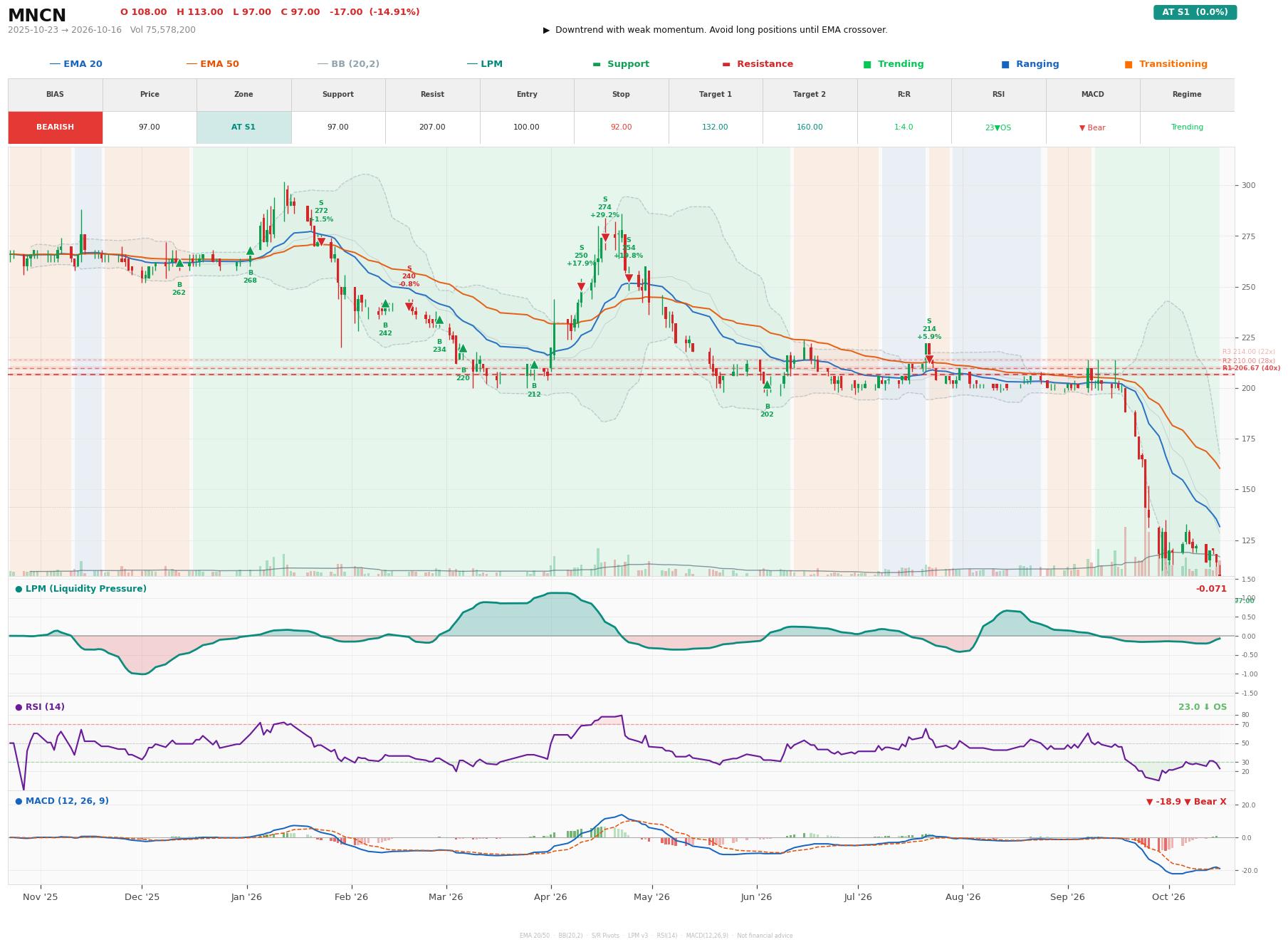The height and width of the screenshot is (947, 1288).
Task: Click the buy triangle above B 234
Action: (x=439, y=320)
